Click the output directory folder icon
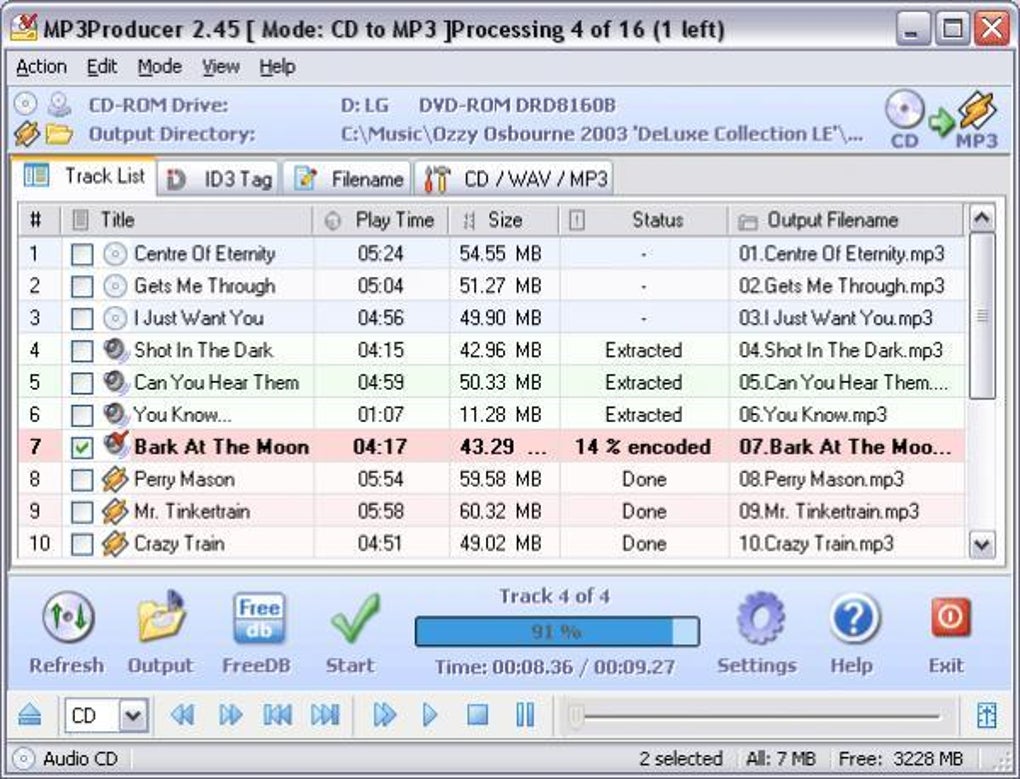Screen dimensions: 1020x779 (x=59, y=135)
